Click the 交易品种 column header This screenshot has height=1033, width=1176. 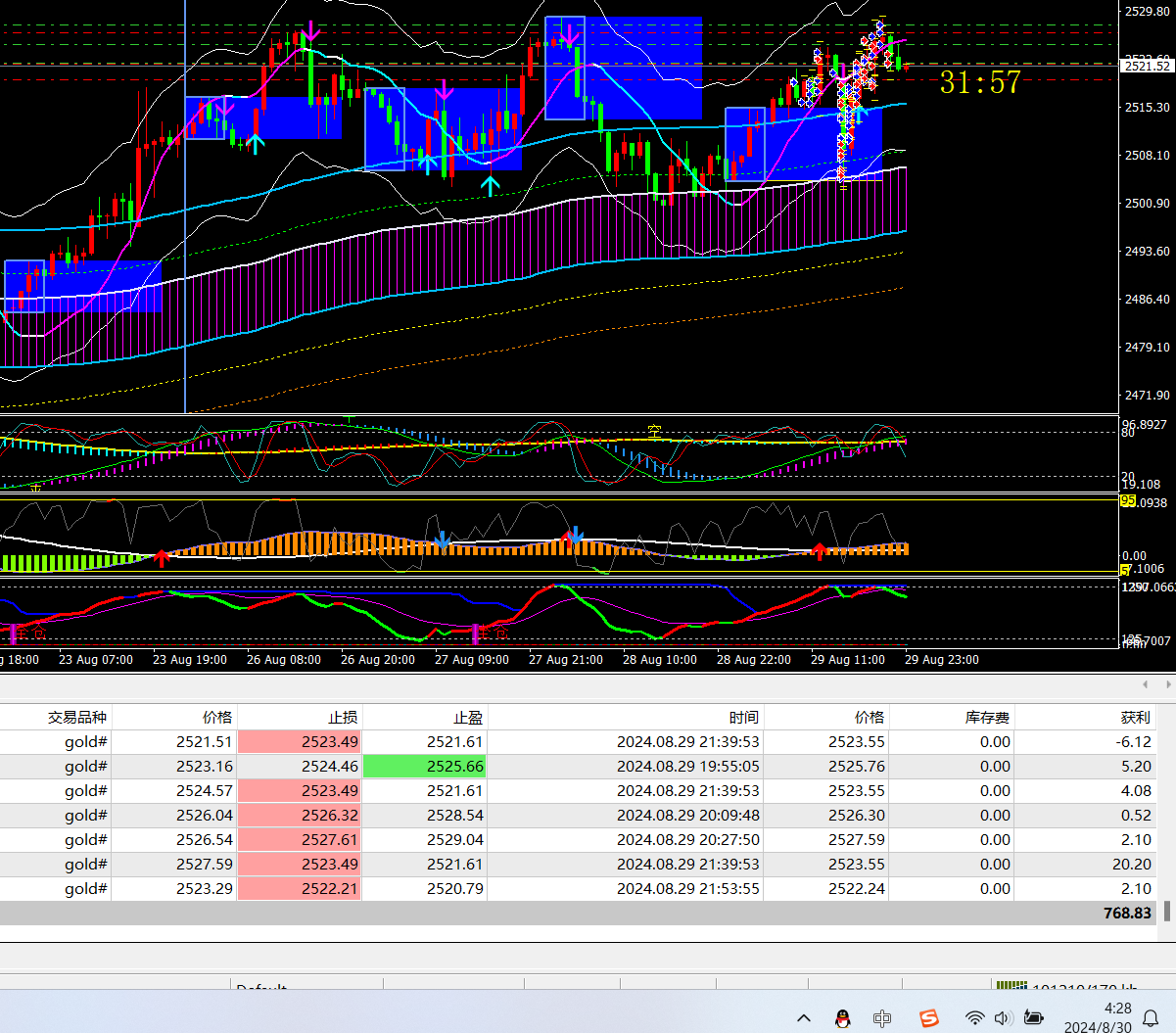[76, 718]
